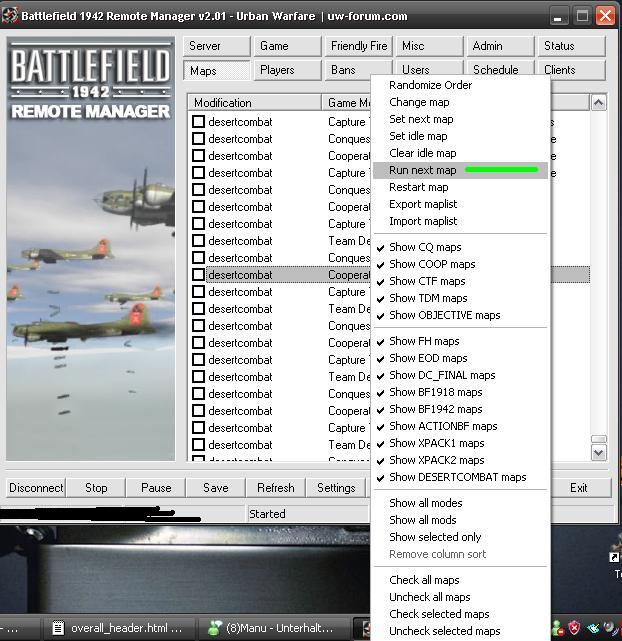Choose Show all mods

[x=460, y=520]
